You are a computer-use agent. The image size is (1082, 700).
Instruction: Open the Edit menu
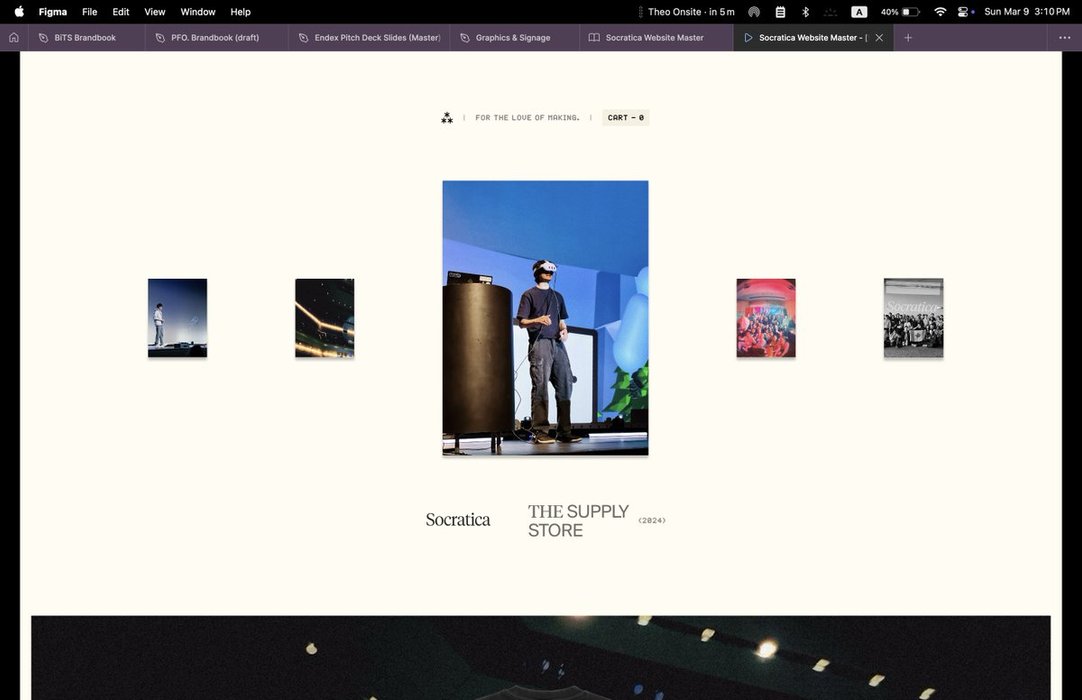(121, 12)
